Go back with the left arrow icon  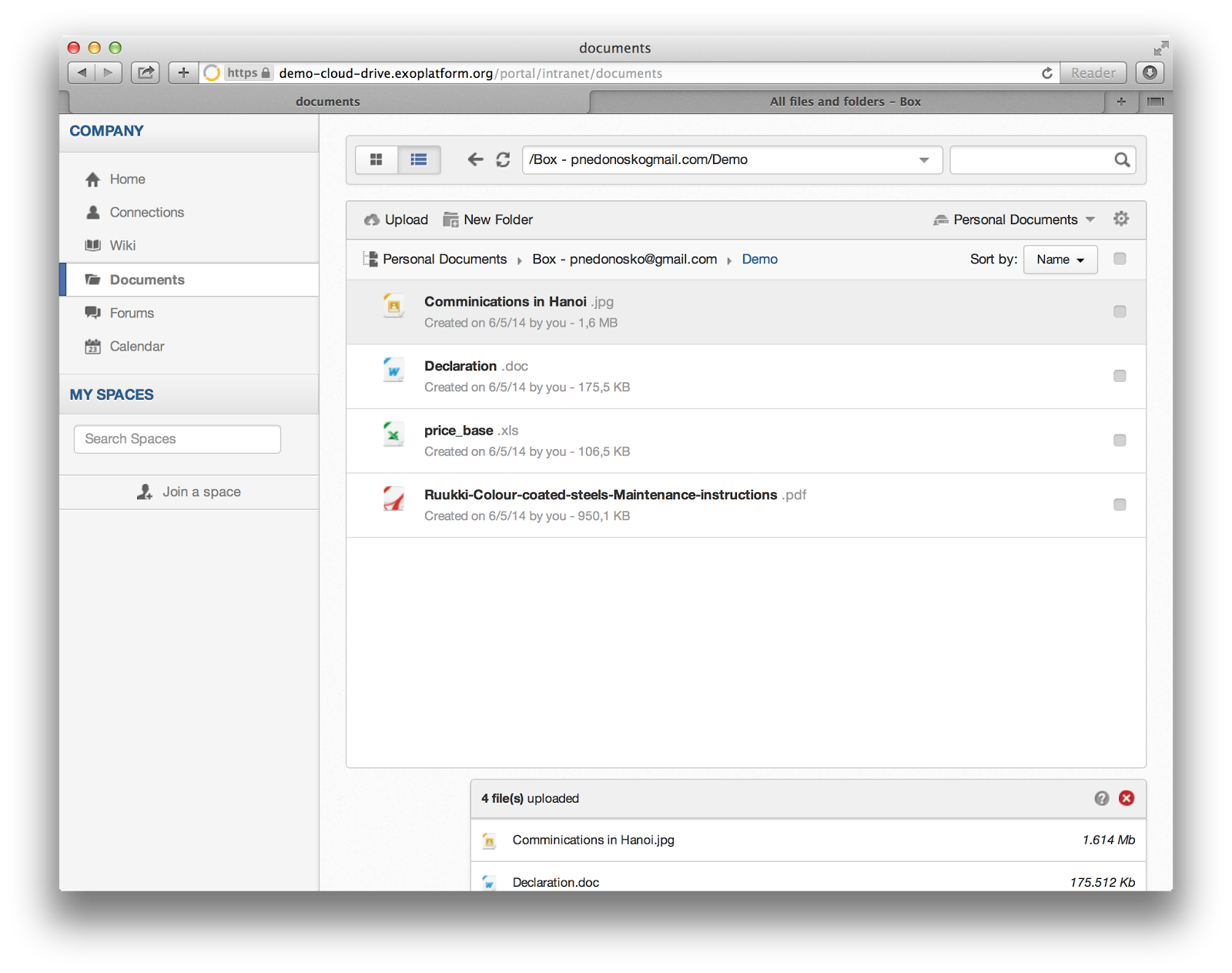[475, 159]
